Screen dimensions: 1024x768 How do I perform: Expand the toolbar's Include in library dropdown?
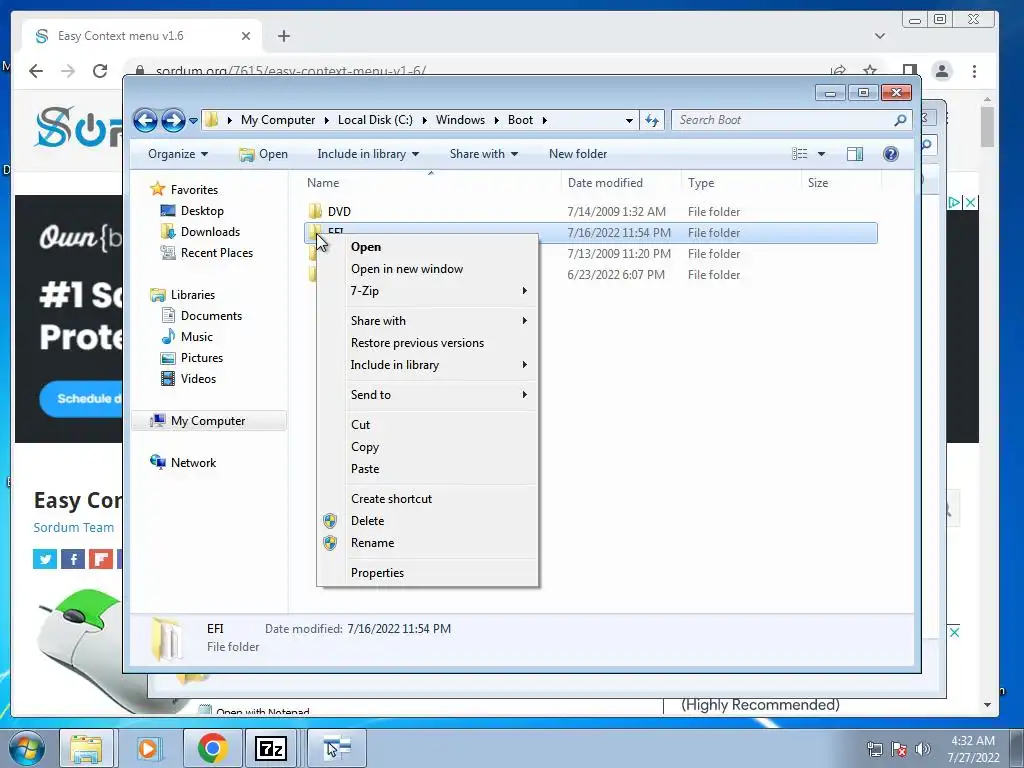click(x=368, y=154)
